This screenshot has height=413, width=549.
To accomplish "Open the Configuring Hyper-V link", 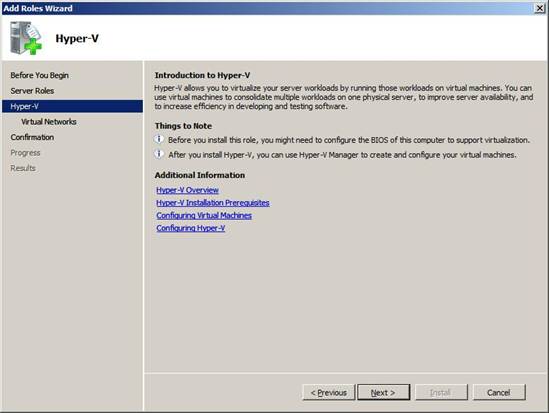I will pos(190,228).
